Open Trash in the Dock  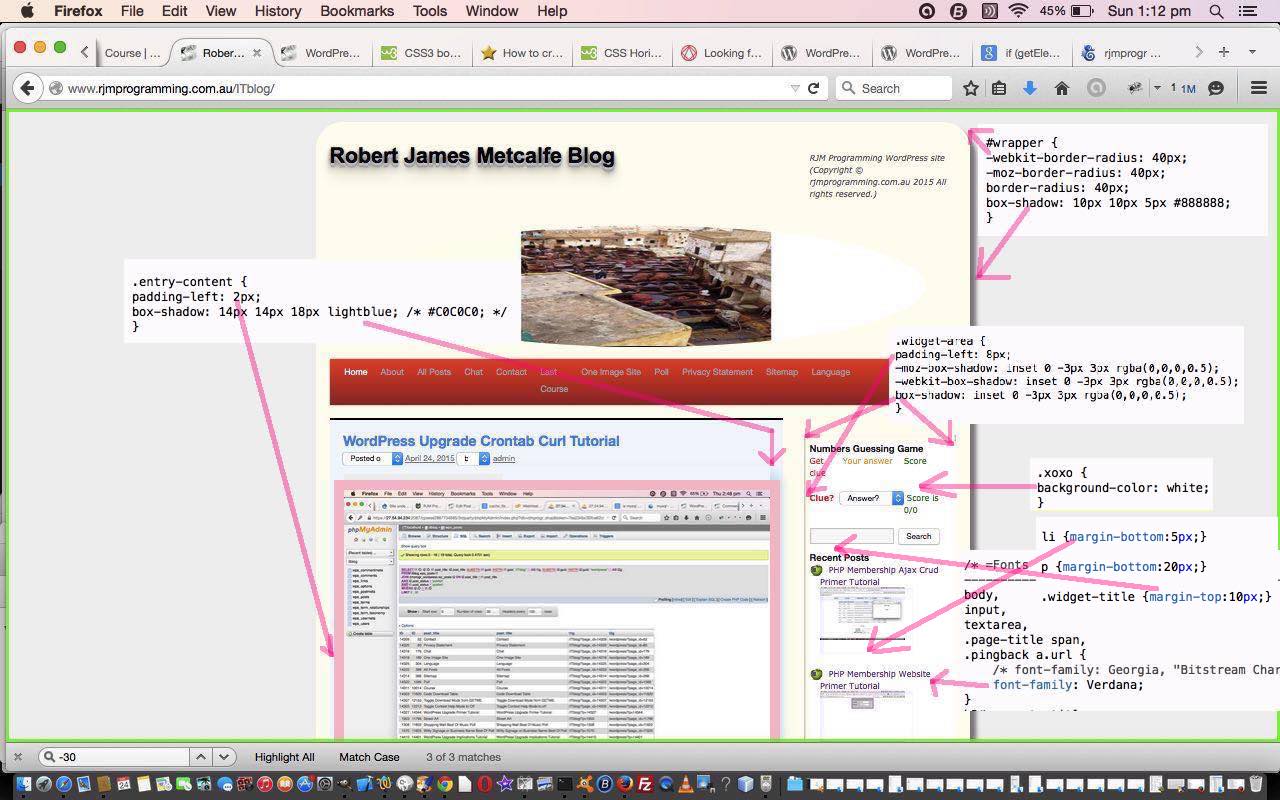pyautogui.click(x=1257, y=785)
